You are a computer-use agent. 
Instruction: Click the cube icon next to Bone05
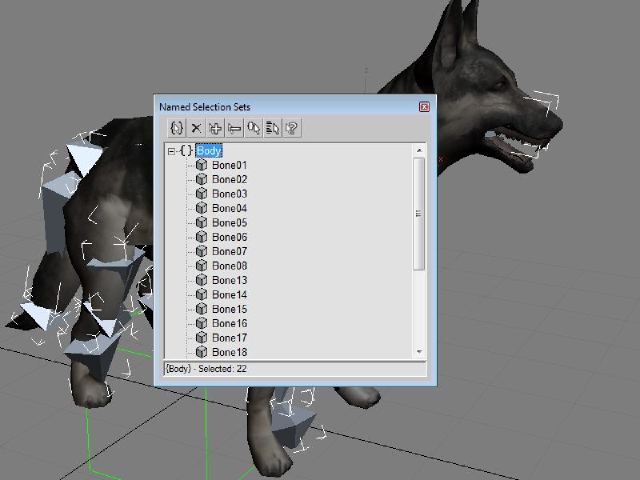click(201, 222)
